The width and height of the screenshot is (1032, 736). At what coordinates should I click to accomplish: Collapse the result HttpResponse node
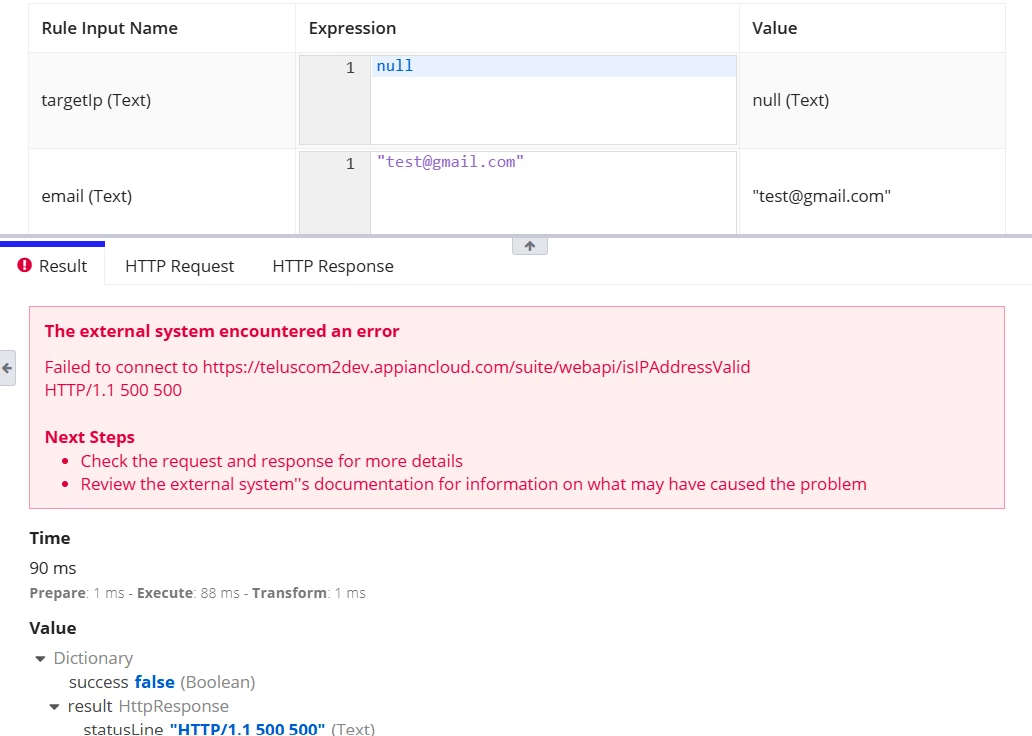(54, 706)
